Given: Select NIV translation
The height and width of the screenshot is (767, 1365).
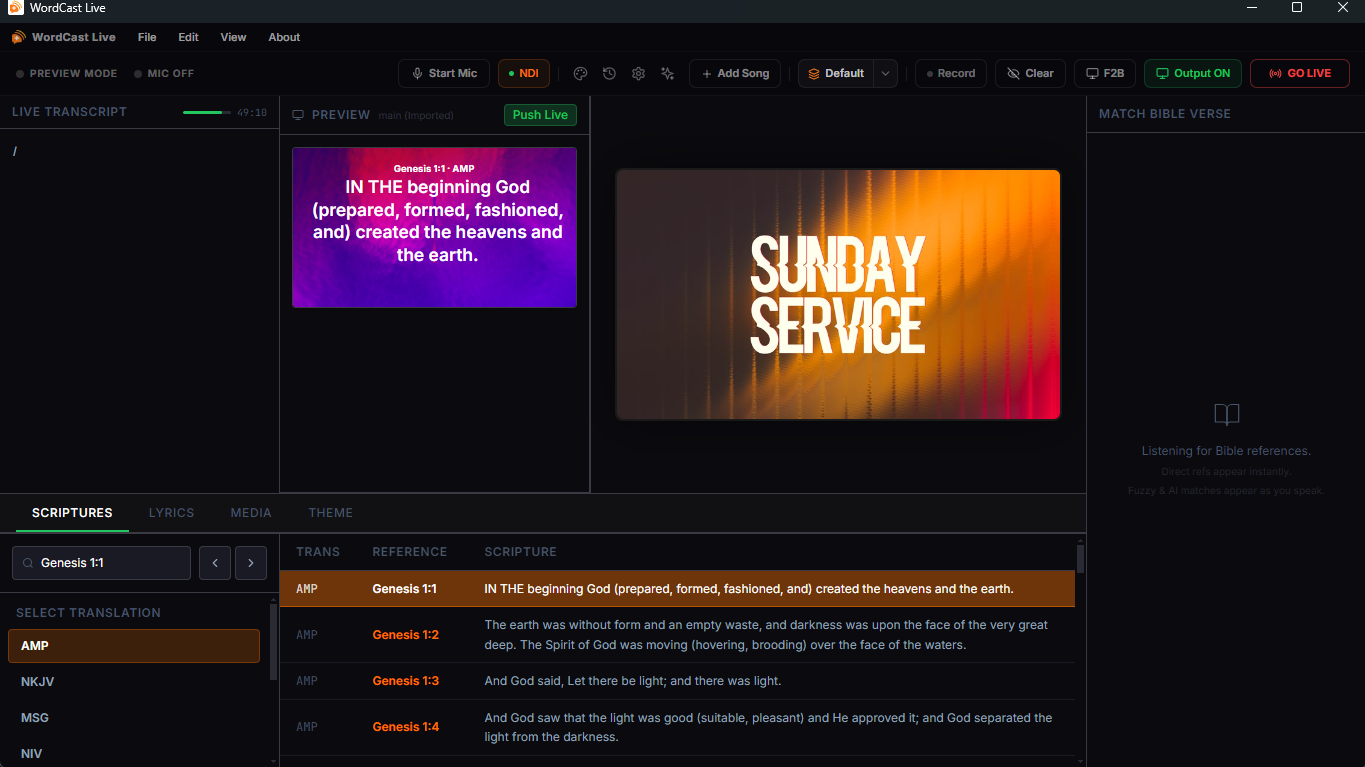Looking at the screenshot, I should coord(134,754).
